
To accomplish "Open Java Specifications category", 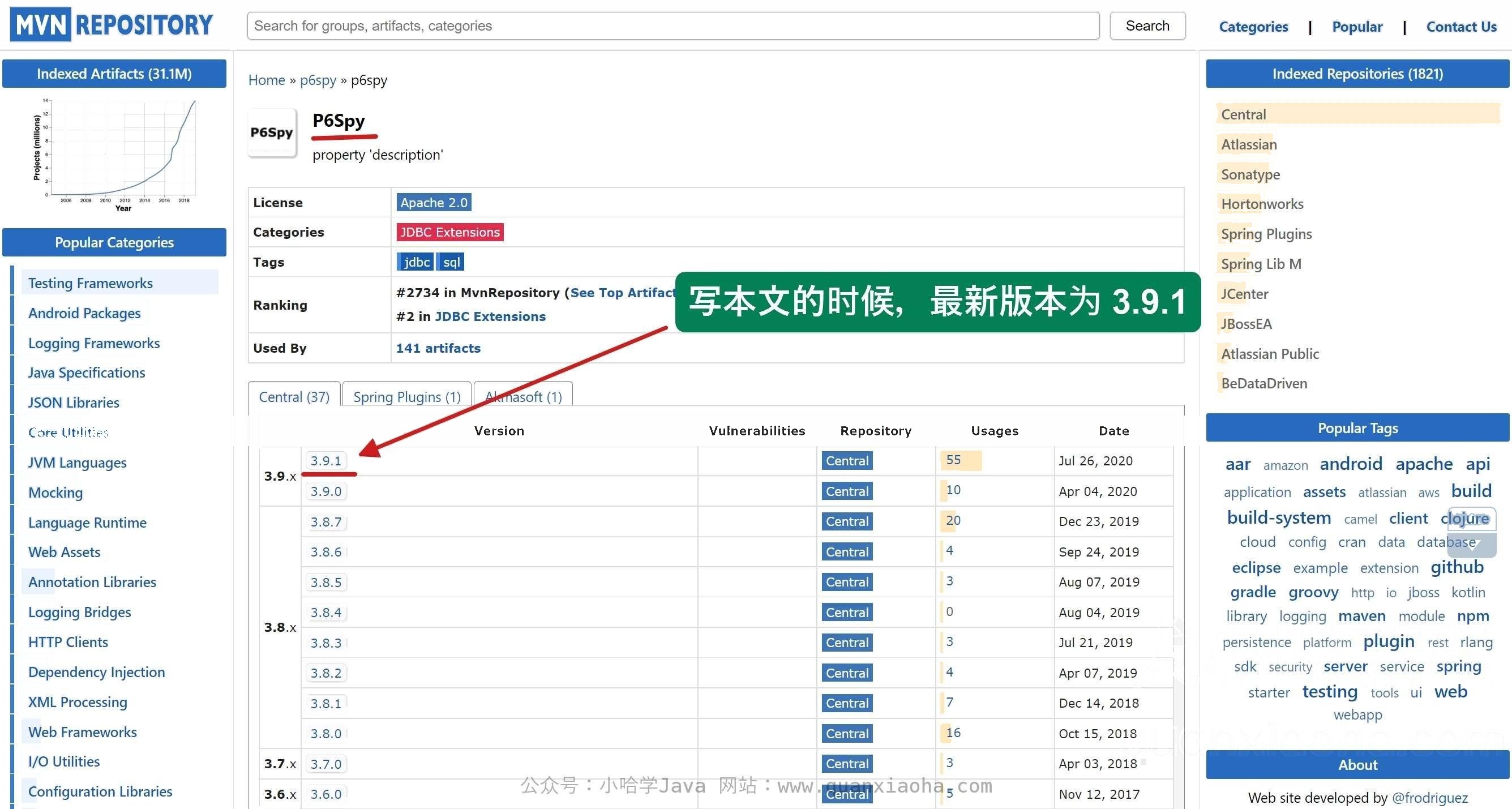I will [86, 373].
